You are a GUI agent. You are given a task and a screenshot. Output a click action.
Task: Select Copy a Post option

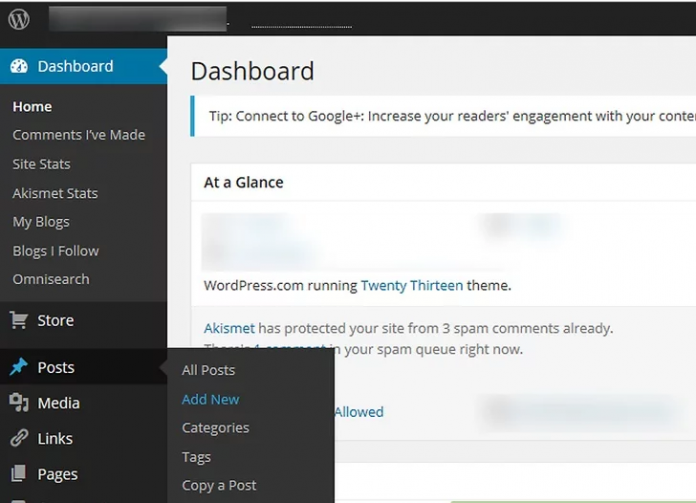219,485
